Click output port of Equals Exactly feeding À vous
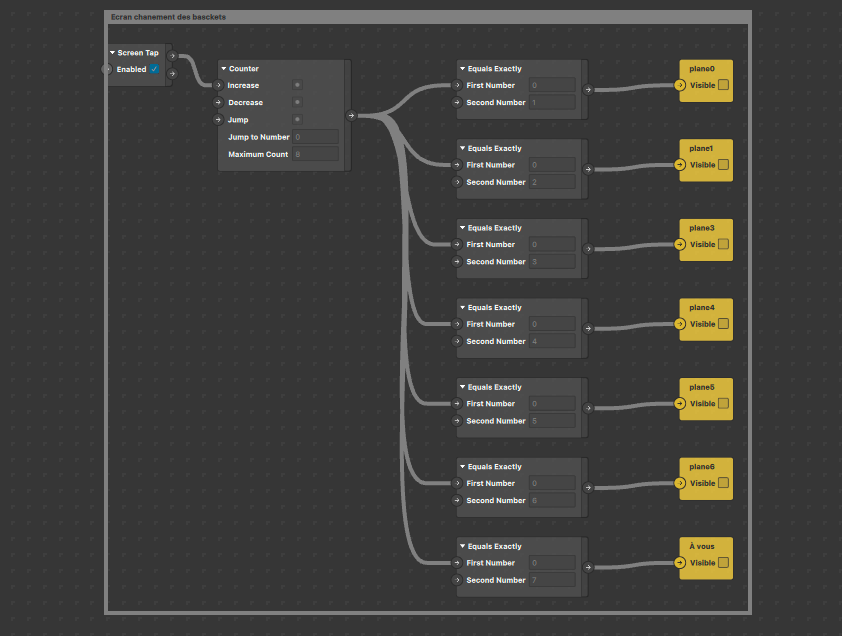The image size is (842, 636). tap(588, 567)
